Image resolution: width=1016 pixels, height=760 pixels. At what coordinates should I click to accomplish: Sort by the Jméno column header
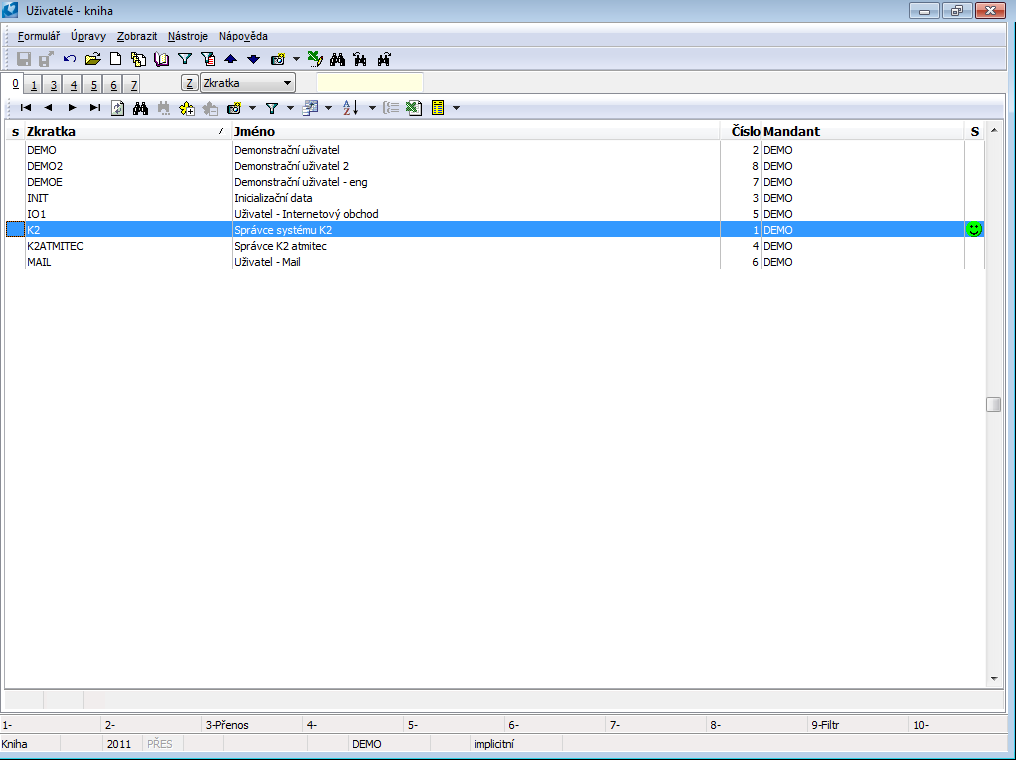(476, 132)
